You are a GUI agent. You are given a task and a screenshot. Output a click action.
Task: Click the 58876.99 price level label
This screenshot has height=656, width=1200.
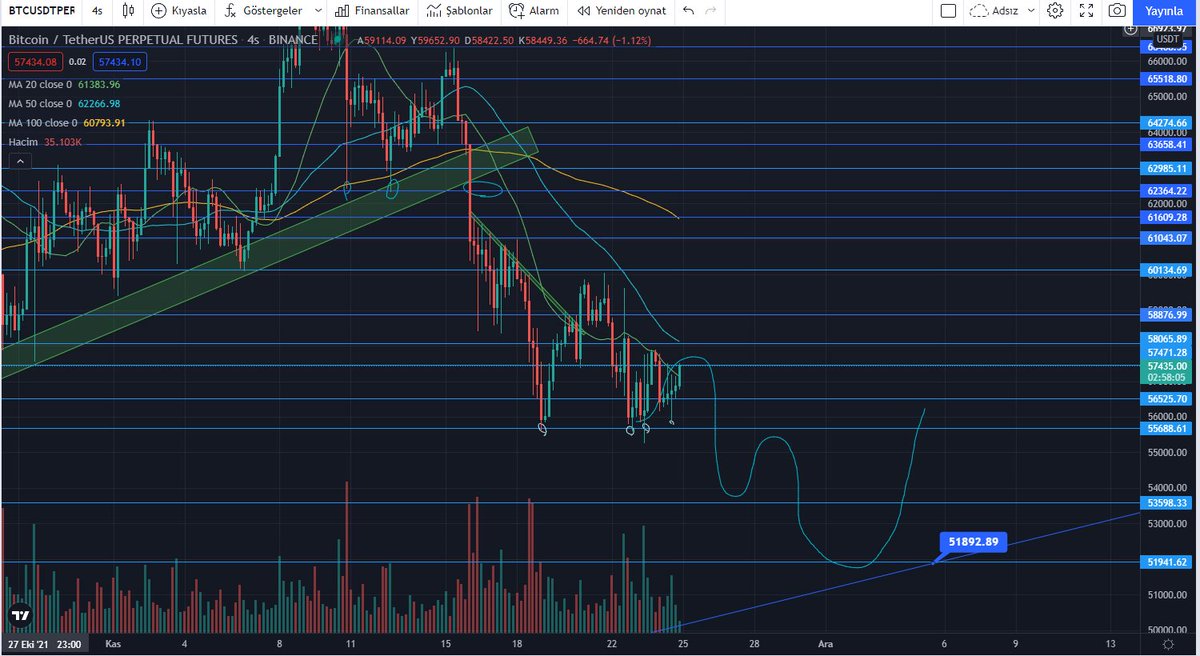coord(1168,314)
